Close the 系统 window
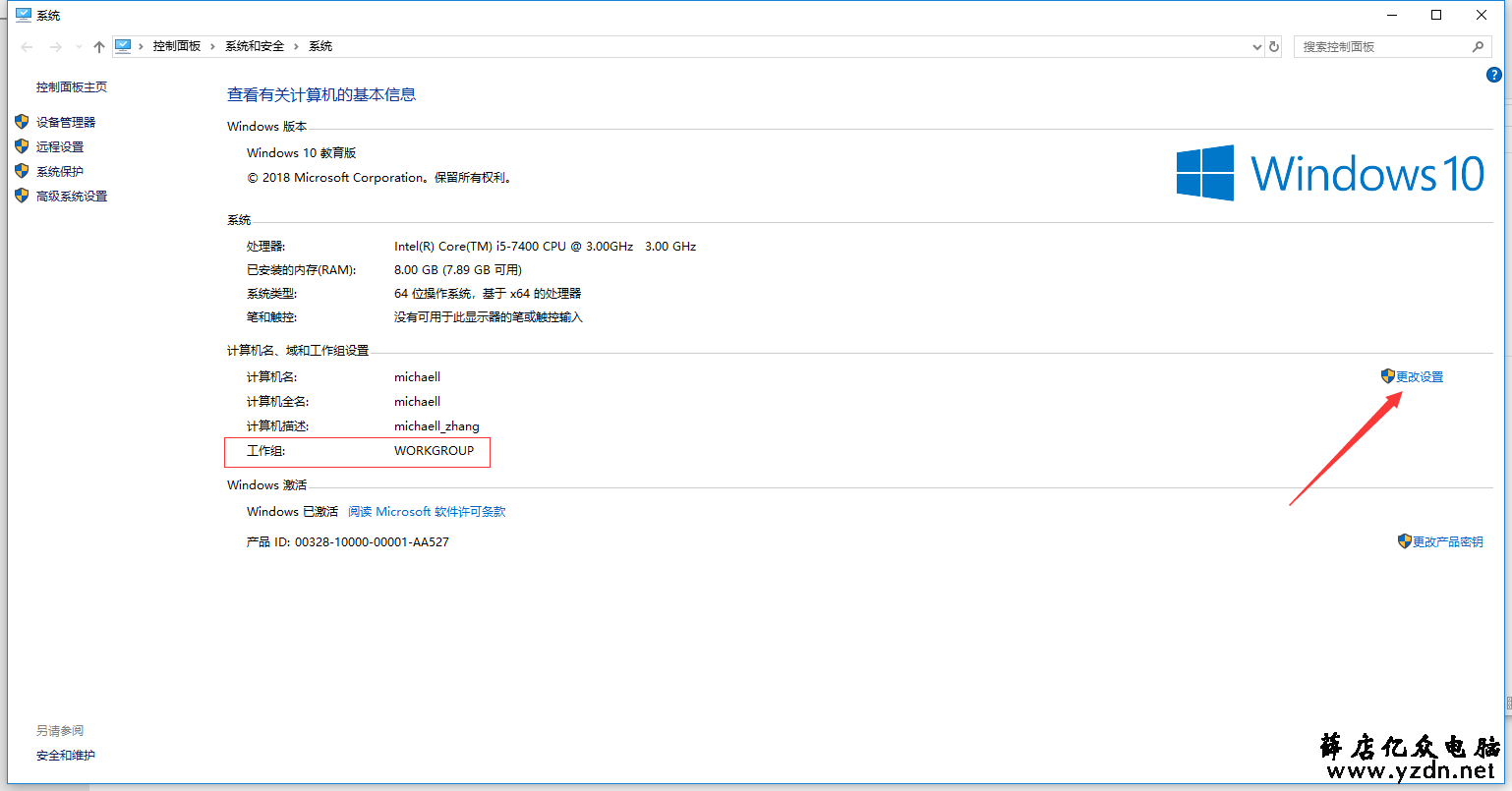 [x=1482, y=15]
